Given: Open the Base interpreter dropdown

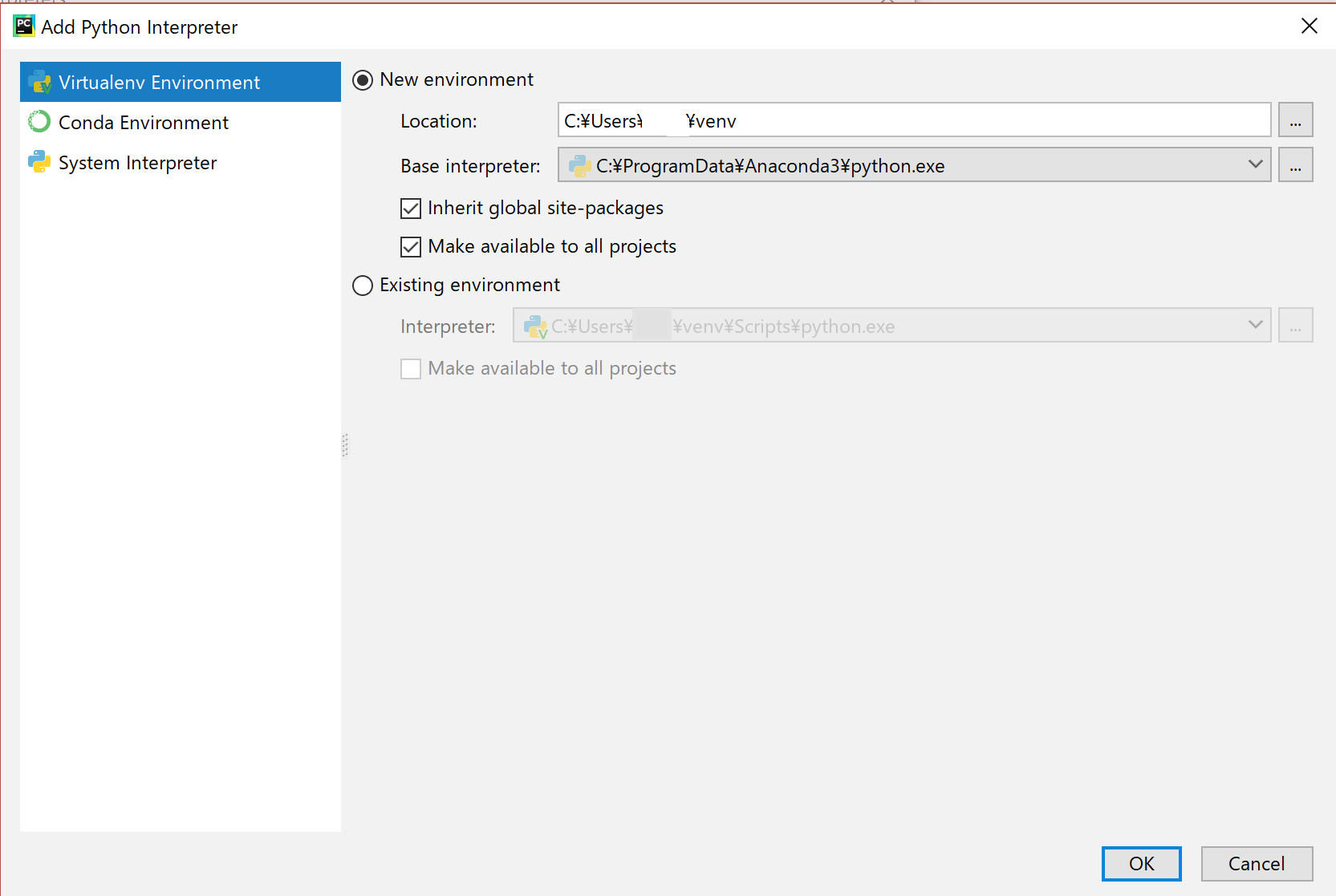Looking at the screenshot, I should point(1255,164).
